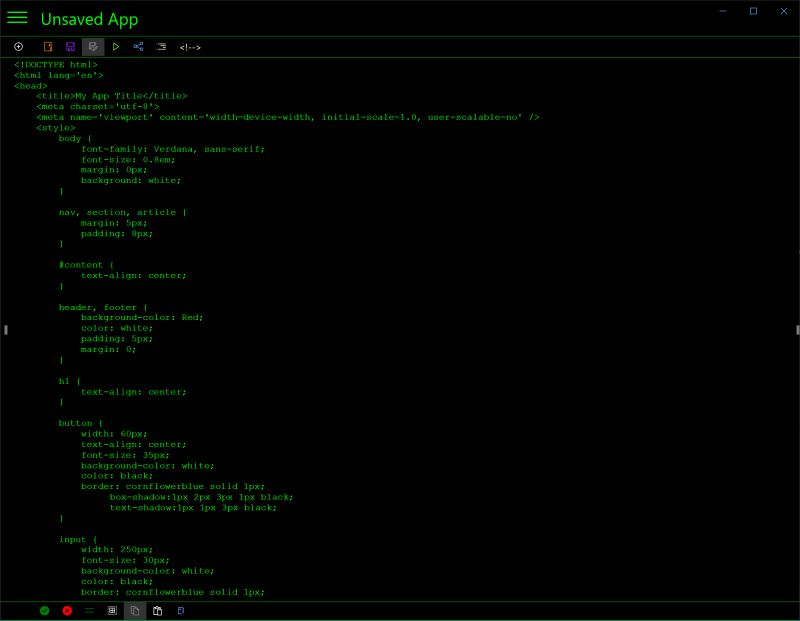Run the app with the play icon
Screen dimensions: 800x621
coord(116,47)
